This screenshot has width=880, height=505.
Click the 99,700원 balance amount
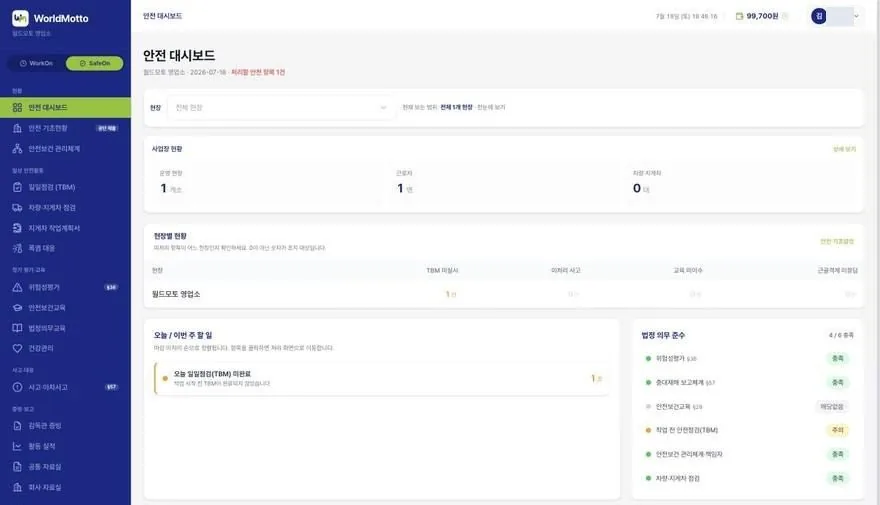pos(762,16)
